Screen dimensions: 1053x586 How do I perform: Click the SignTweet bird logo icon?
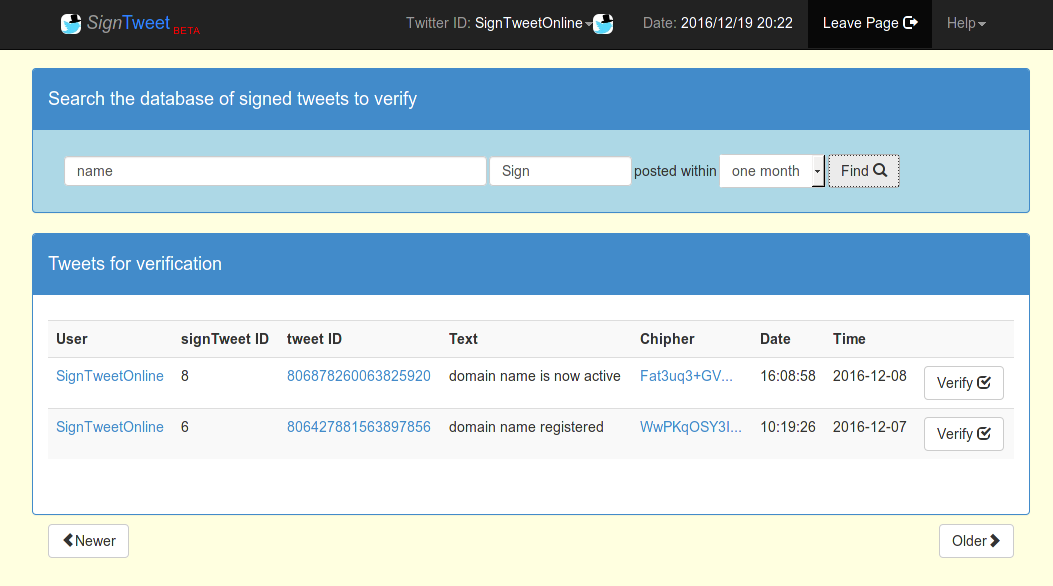(71, 23)
